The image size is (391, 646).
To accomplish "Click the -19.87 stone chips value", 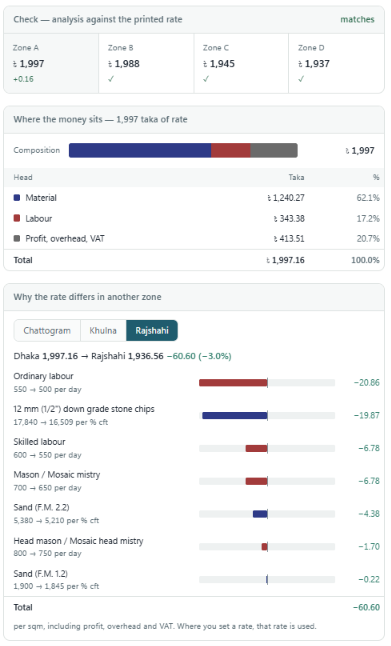I will [367, 415].
